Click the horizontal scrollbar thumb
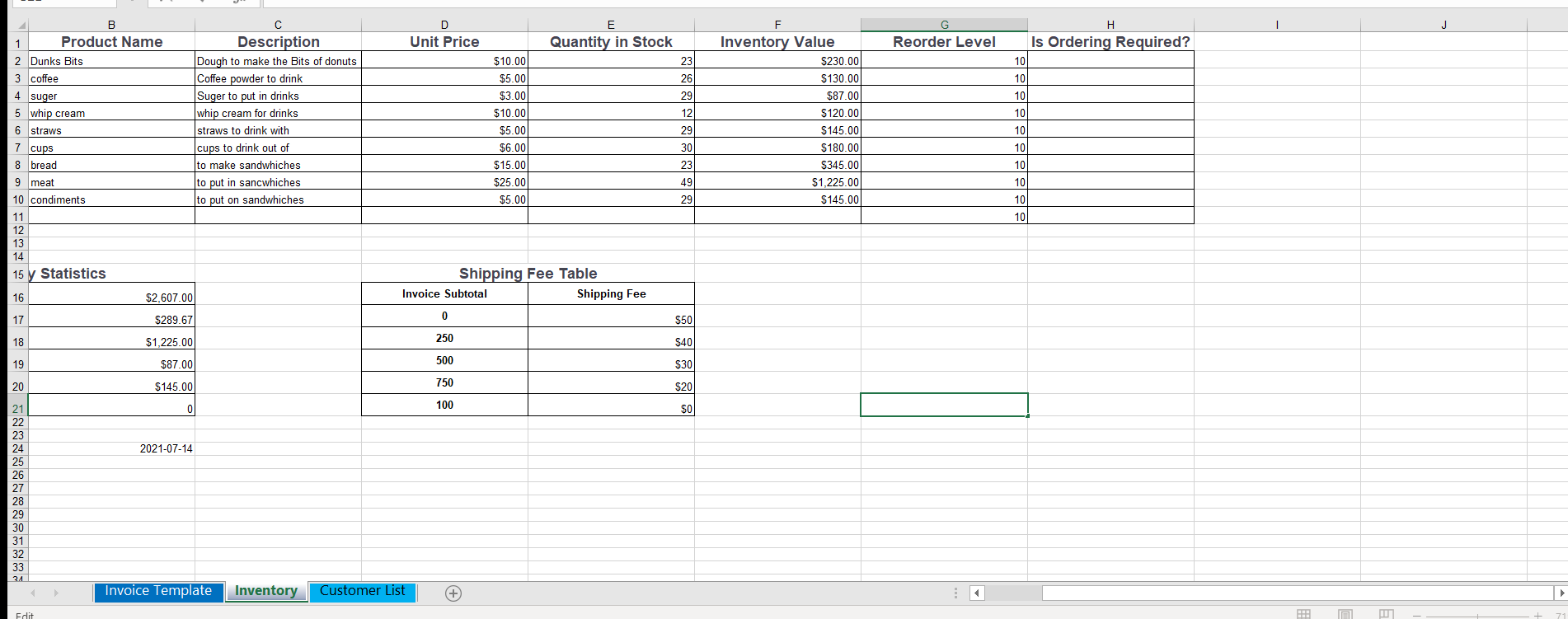This screenshot has width=1568, height=619. (1298, 593)
